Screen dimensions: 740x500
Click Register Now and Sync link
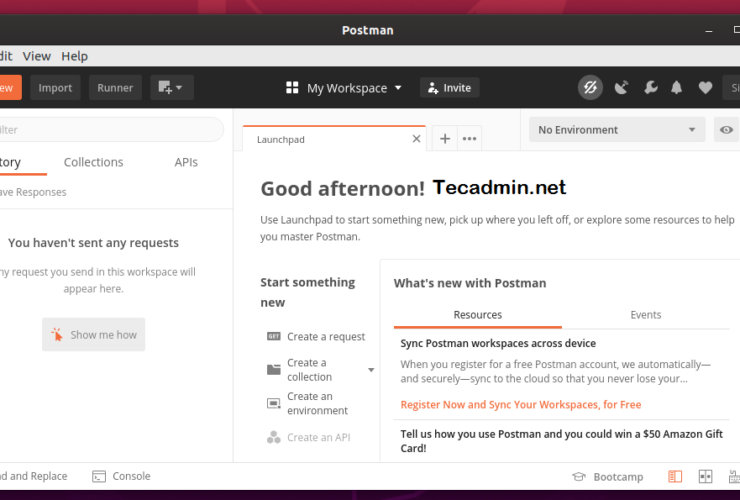[520, 405]
